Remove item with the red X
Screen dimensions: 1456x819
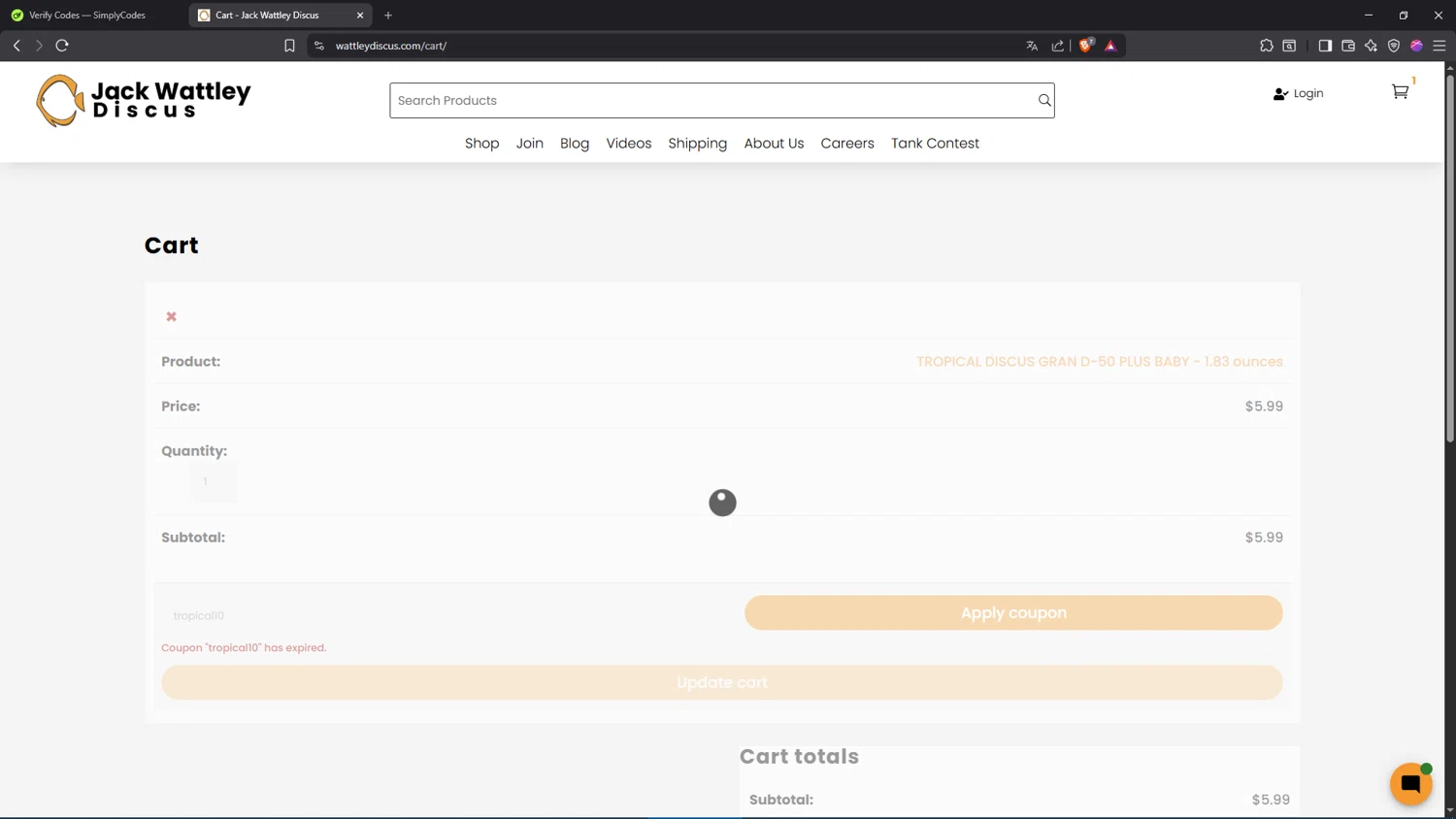click(171, 316)
